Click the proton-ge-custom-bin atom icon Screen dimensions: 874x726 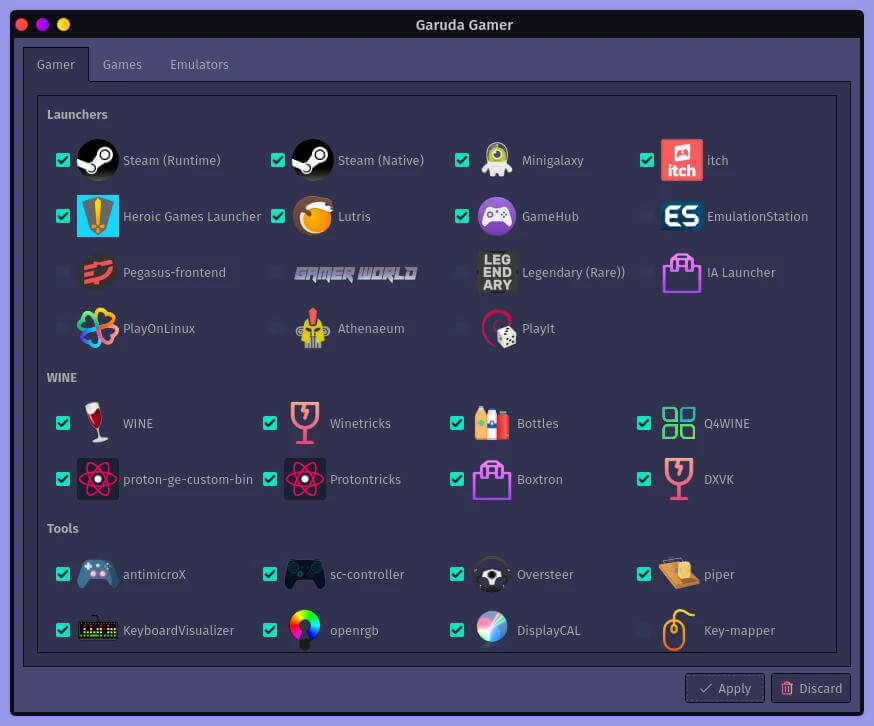point(98,479)
